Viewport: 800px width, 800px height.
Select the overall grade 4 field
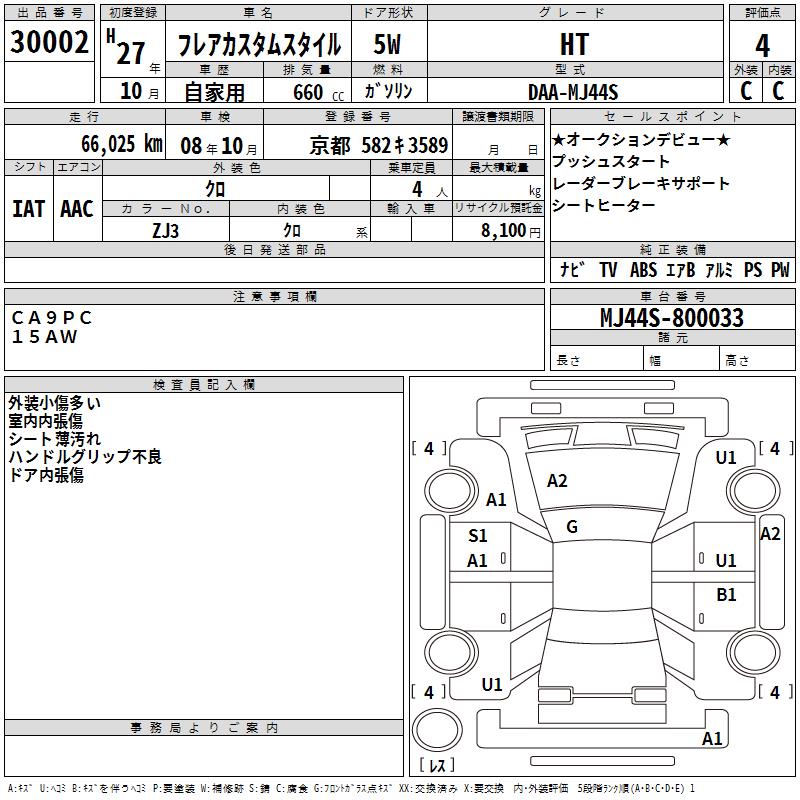click(x=762, y=46)
